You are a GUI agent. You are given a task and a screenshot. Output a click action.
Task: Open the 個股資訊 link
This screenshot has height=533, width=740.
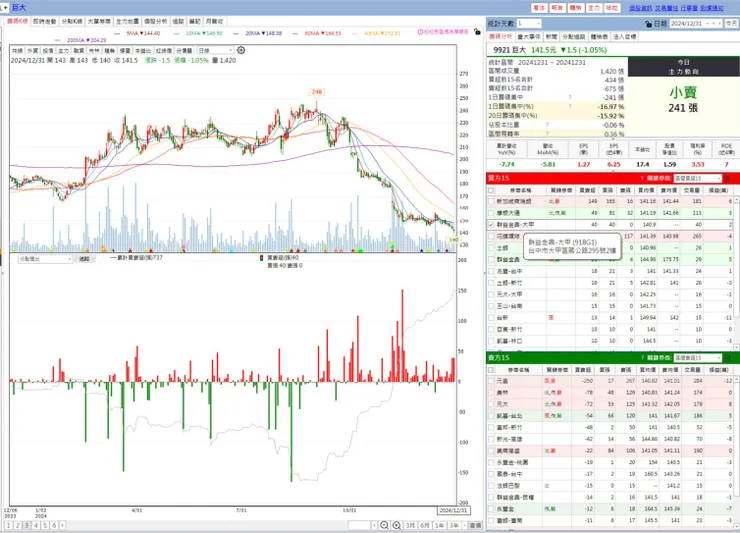point(640,8)
